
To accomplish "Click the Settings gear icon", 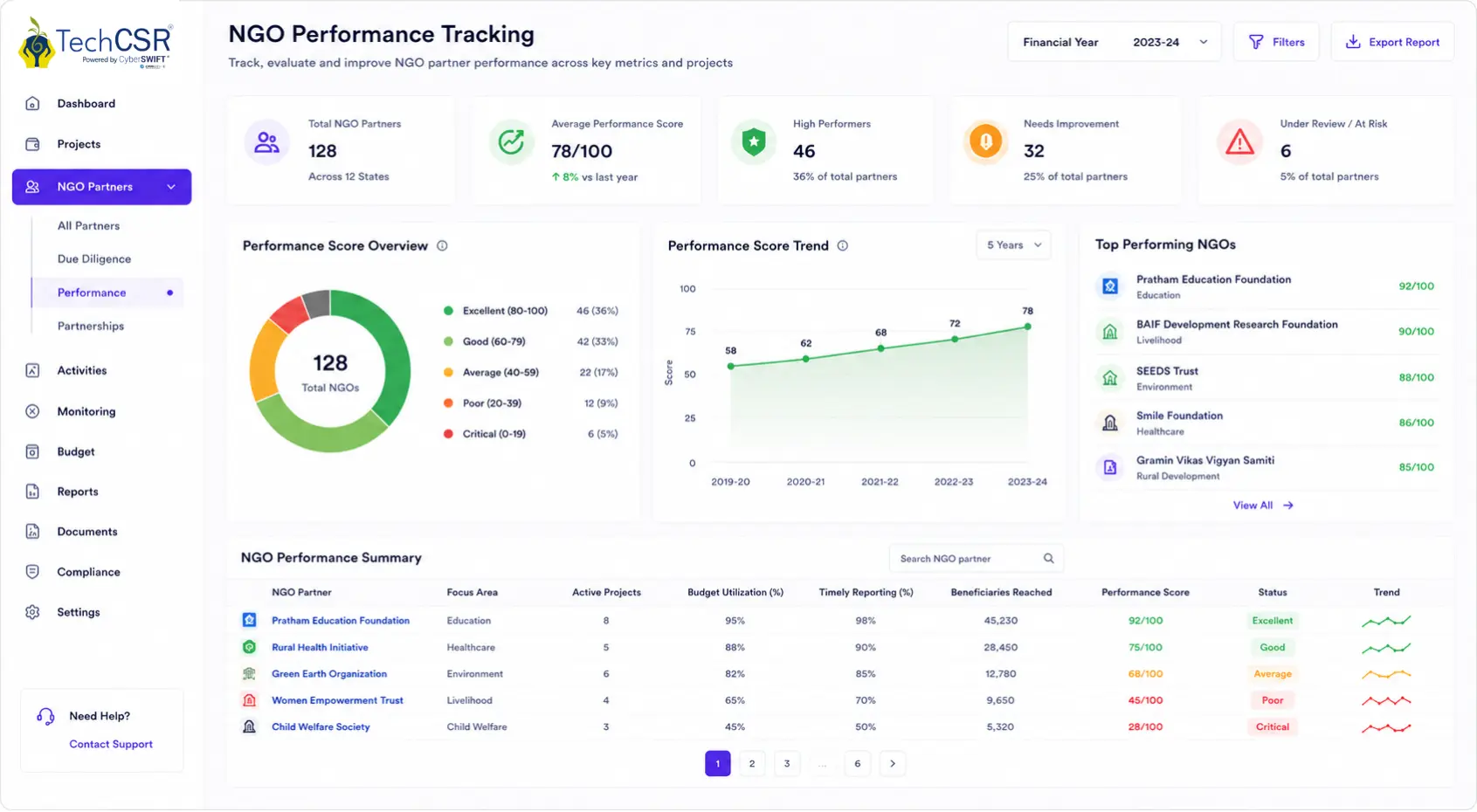I will [x=32, y=612].
